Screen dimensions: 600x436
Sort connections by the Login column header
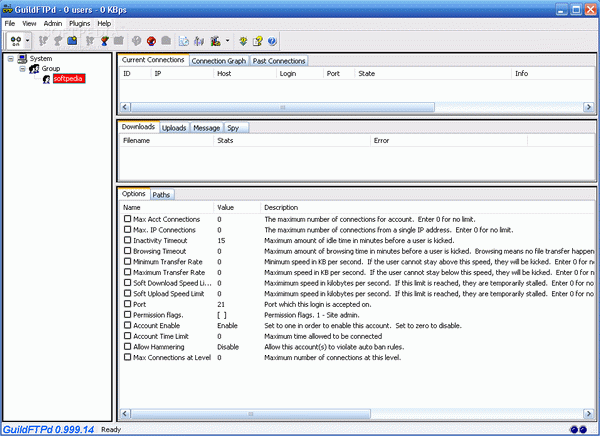(x=299, y=73)
